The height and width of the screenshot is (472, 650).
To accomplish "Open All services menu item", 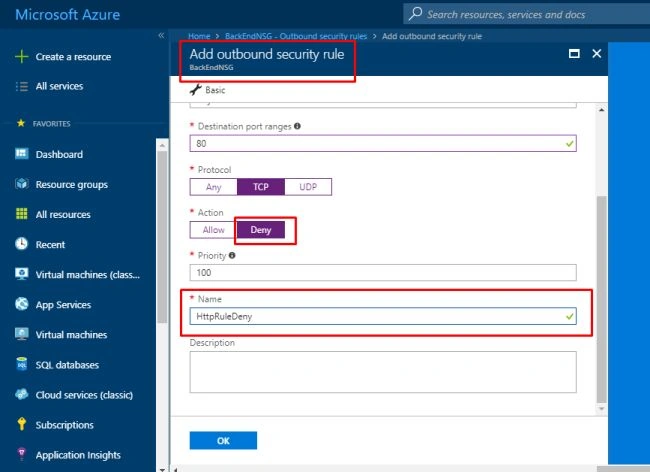I will [x=59, y=86].
